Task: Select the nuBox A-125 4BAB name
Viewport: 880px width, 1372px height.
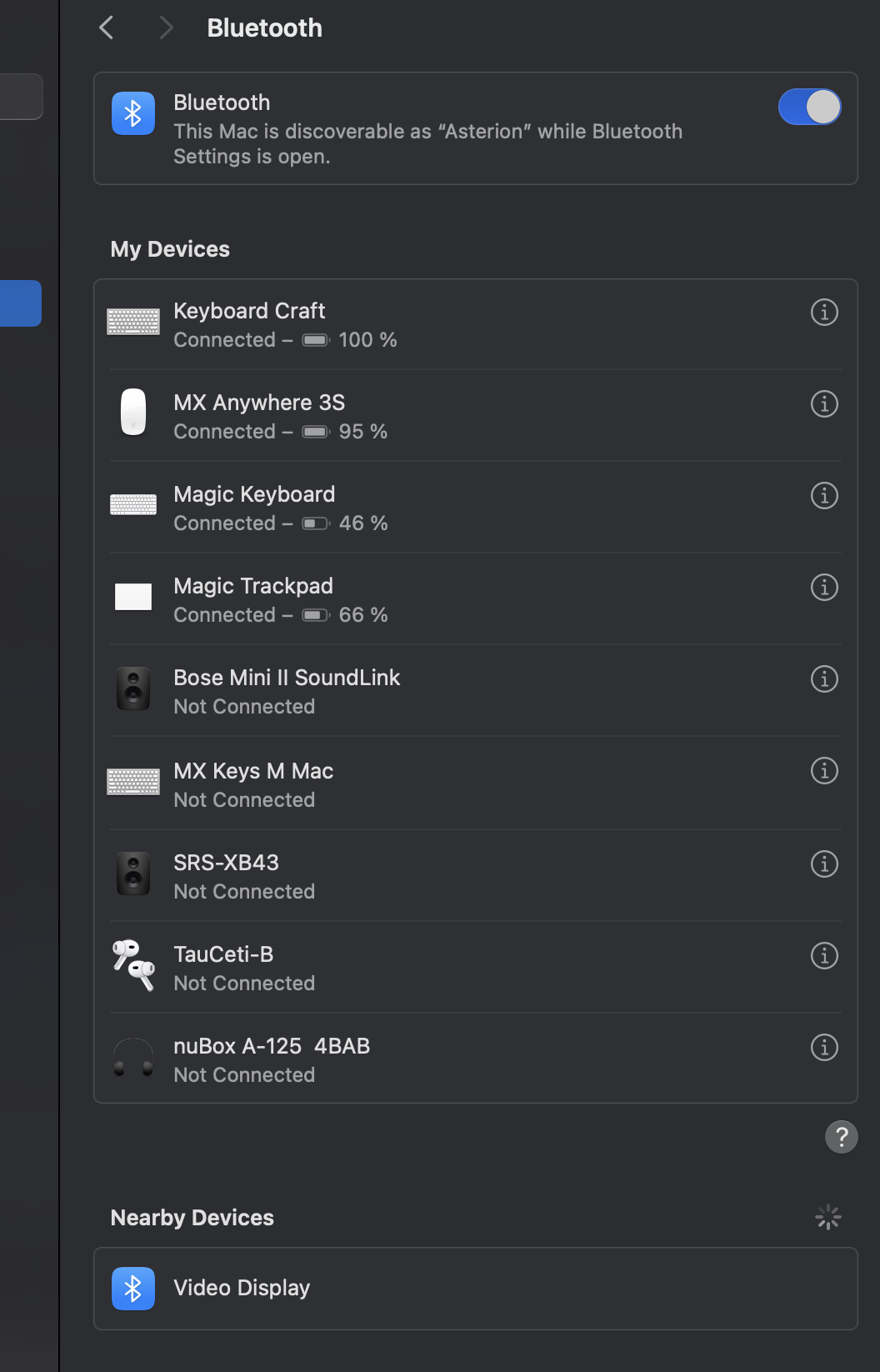Action: click(272, 1046)
